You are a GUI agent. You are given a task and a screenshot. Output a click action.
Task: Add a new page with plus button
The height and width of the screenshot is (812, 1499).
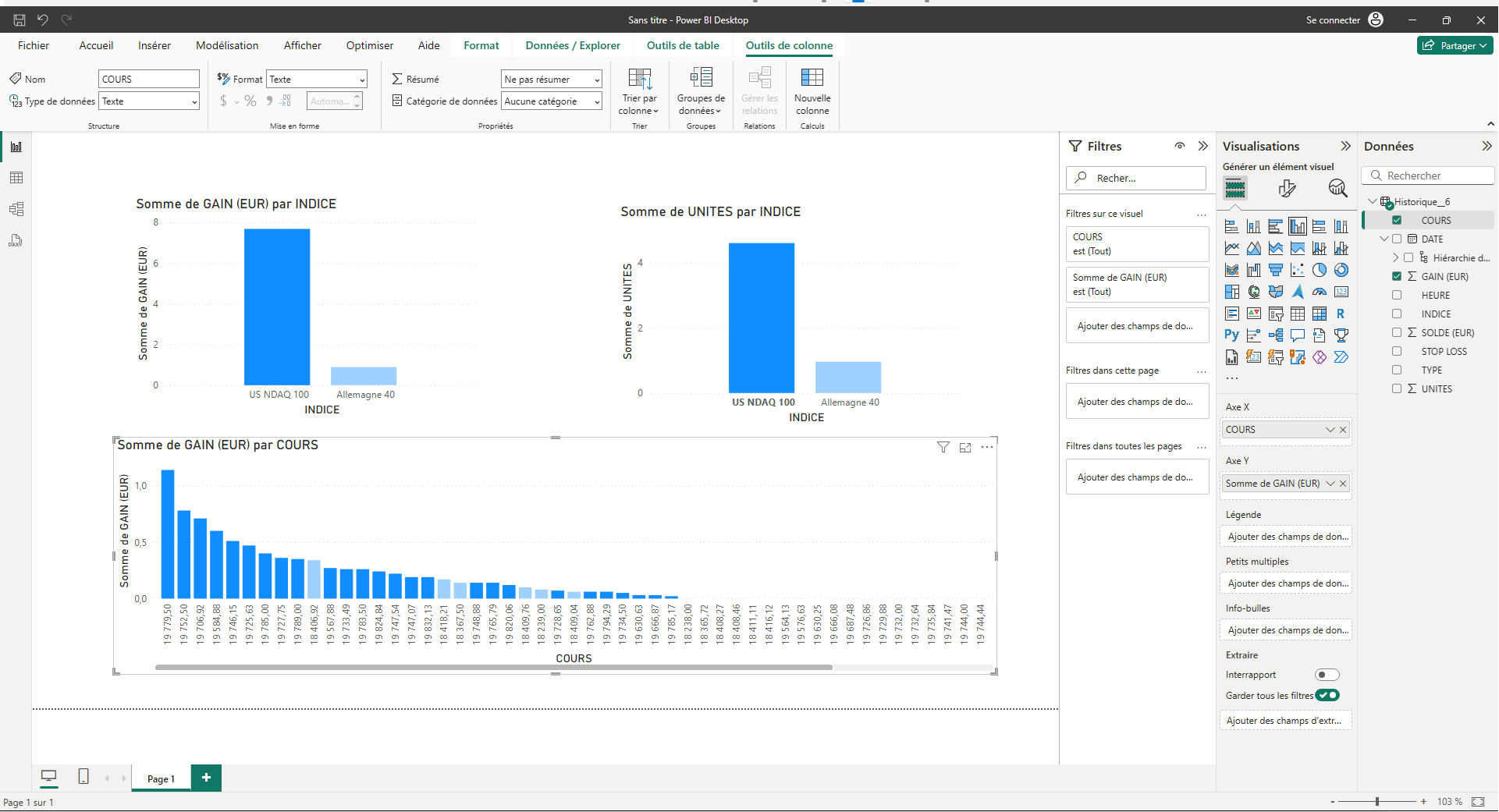[x=206, y=778]
